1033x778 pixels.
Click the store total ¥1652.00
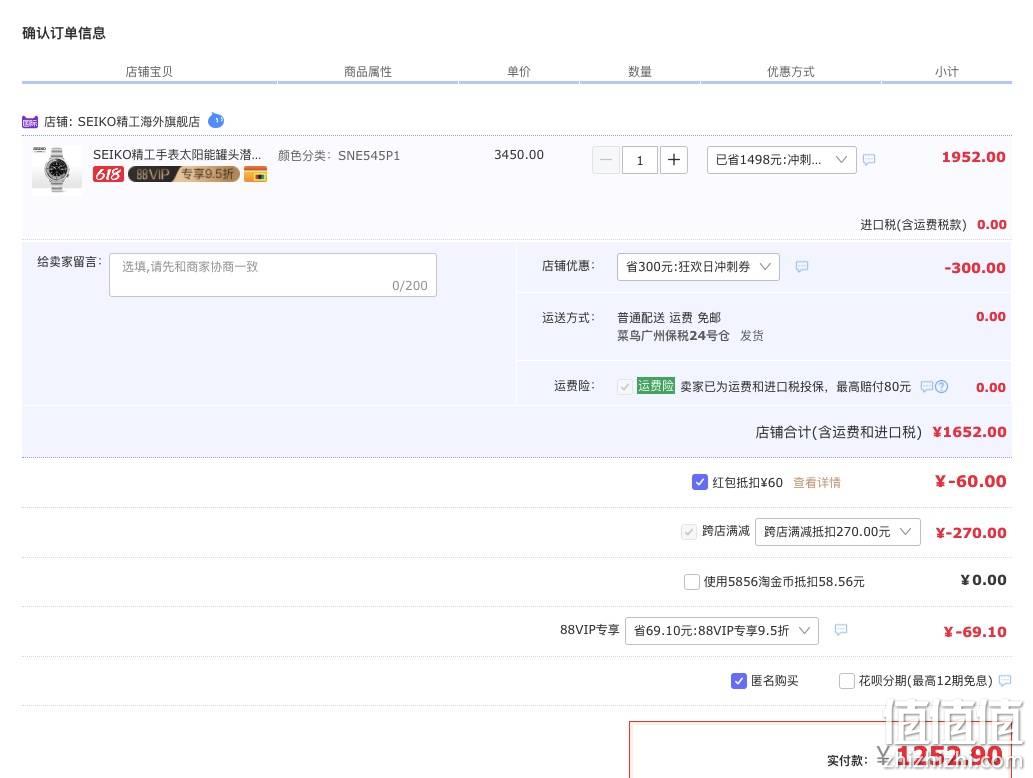tap(969, 432)
